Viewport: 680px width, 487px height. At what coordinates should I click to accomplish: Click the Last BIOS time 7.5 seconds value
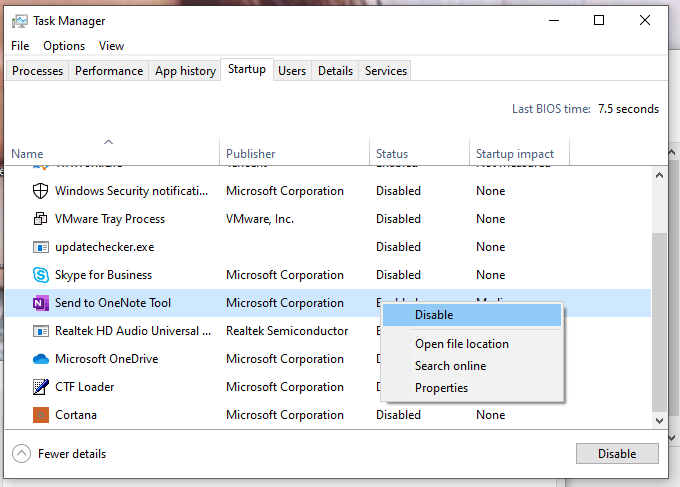pyautogui.click(x=628, y=109)
